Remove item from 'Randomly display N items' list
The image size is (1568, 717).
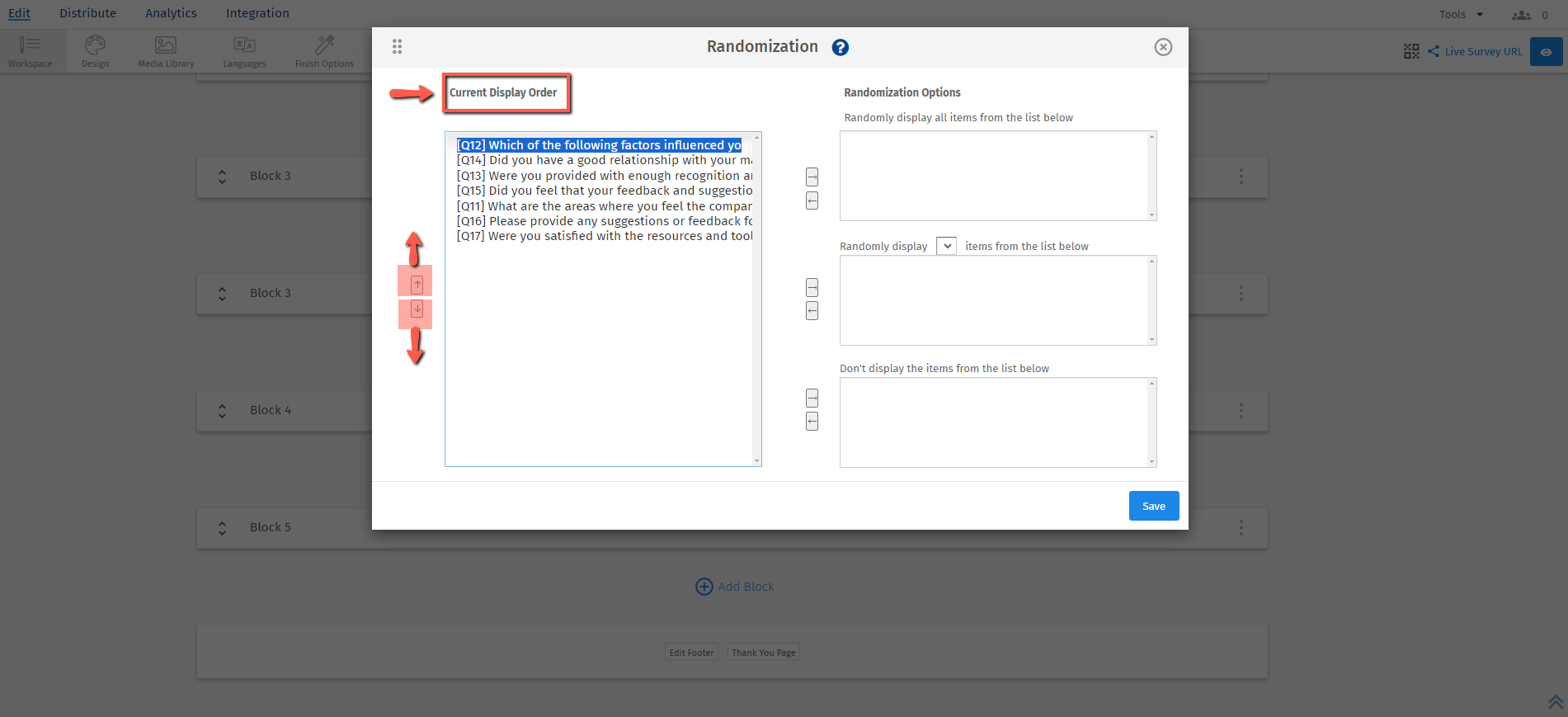tap(812, 310)
